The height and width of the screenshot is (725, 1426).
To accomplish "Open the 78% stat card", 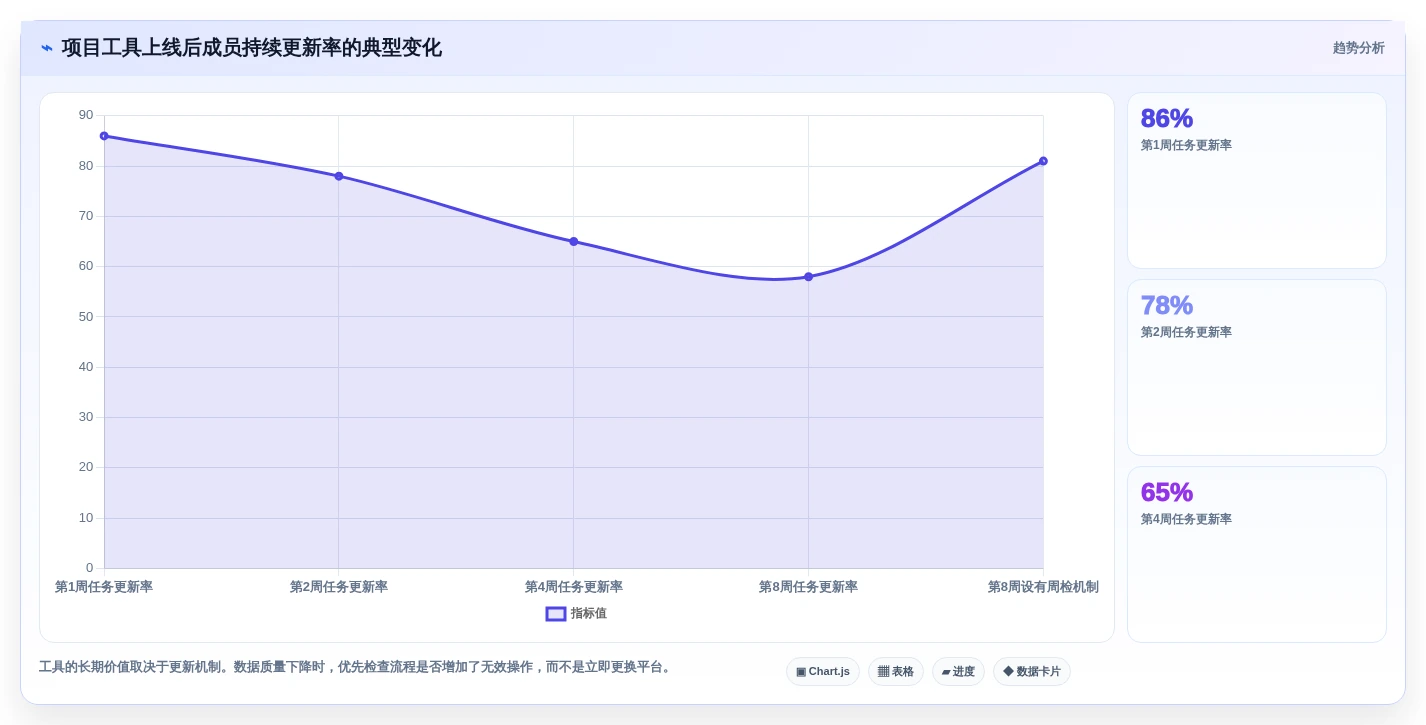I will coord(1257,368).
